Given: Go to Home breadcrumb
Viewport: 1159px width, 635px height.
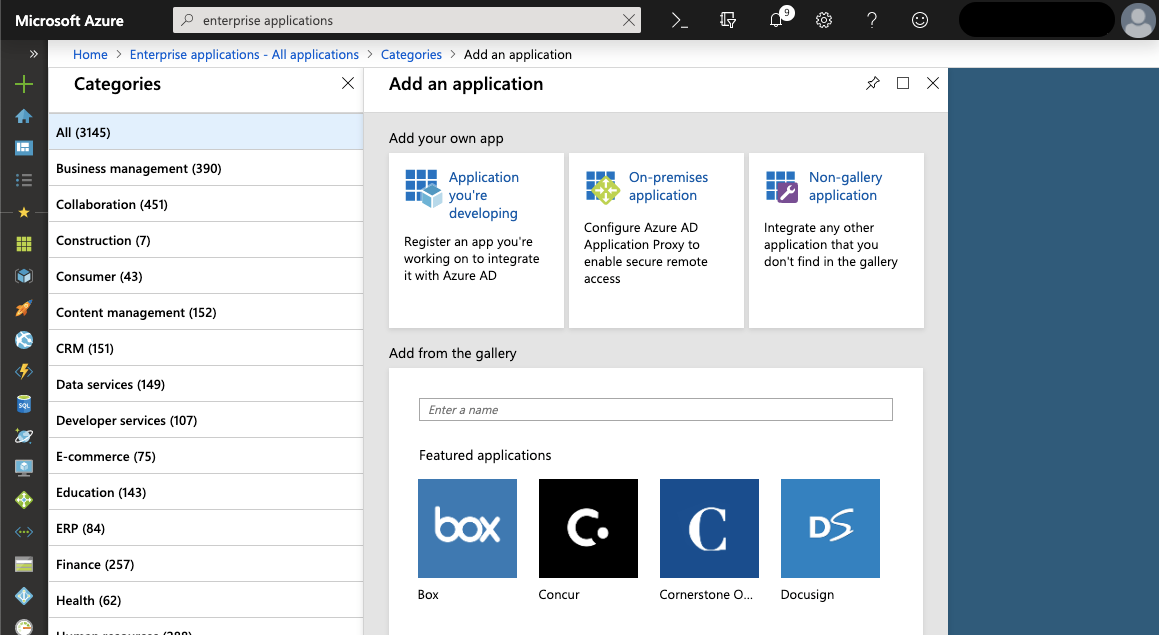Looking at the screenshot, I should point(90,54).
